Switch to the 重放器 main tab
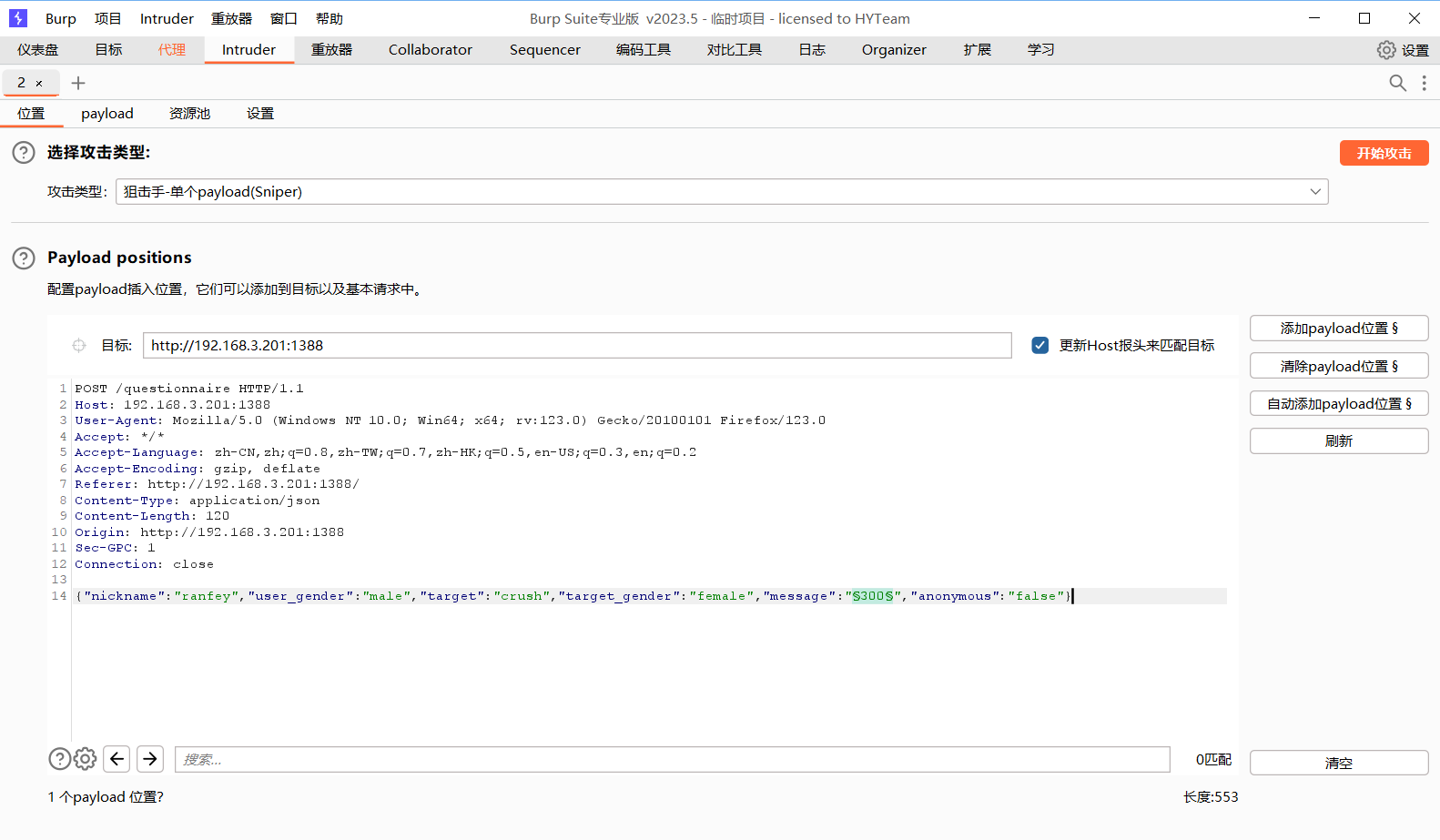 [331, 50]
